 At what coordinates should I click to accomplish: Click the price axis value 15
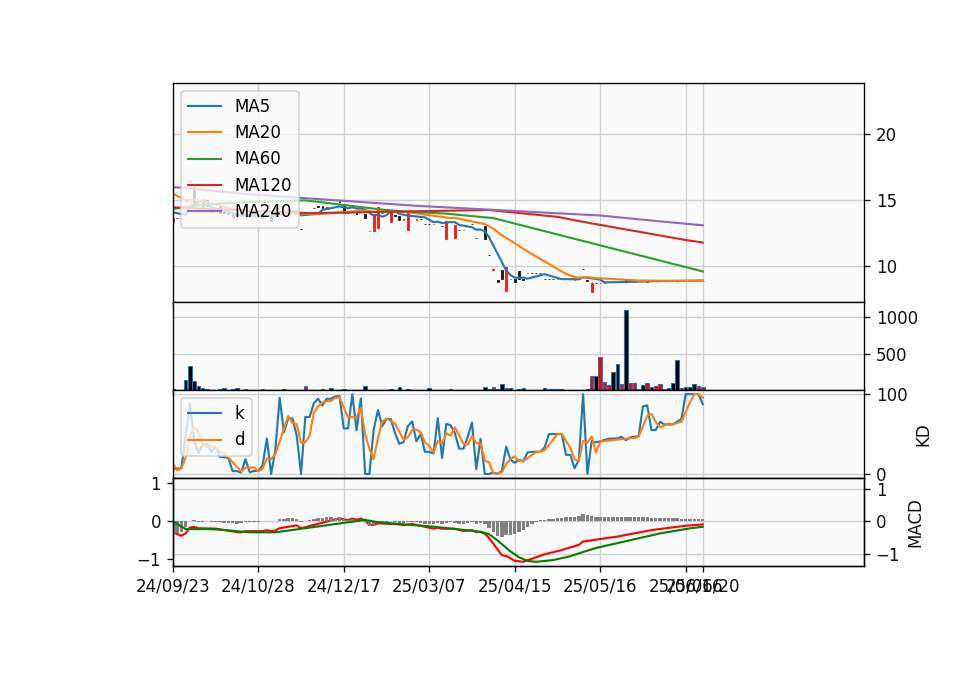point(886,201)
